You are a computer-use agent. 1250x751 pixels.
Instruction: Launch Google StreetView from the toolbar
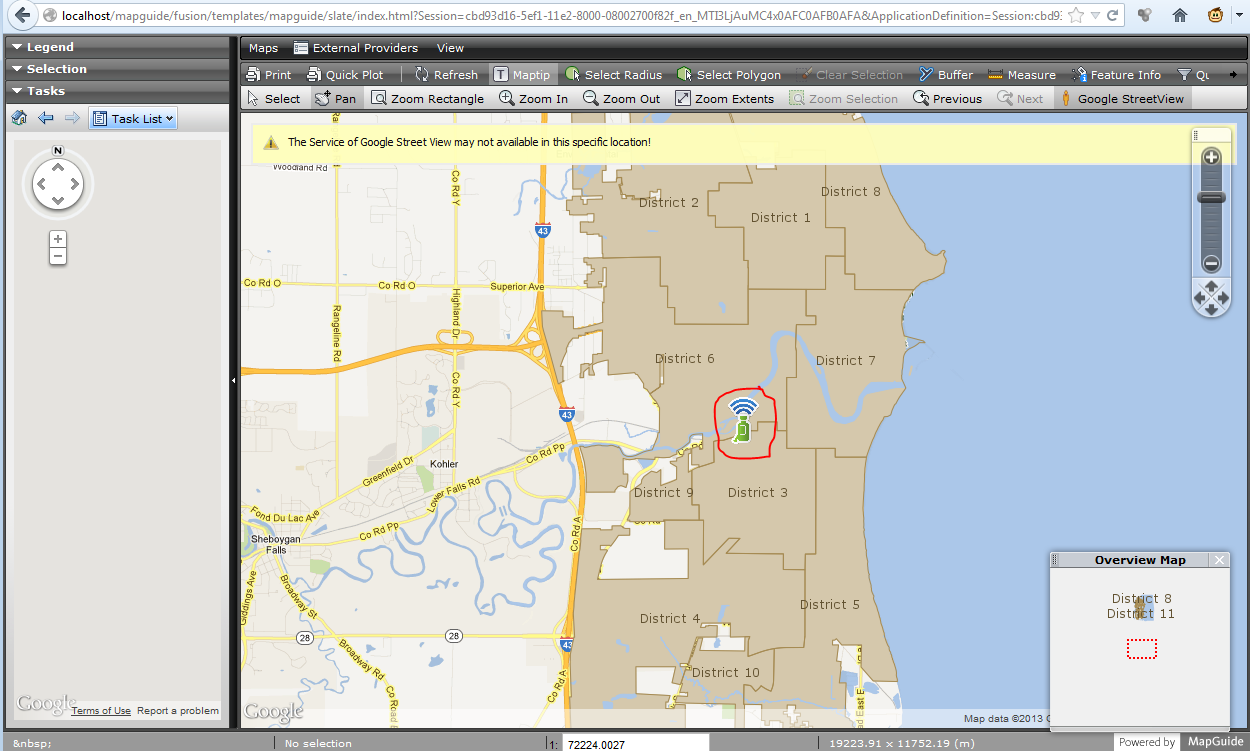(1130, 98)
